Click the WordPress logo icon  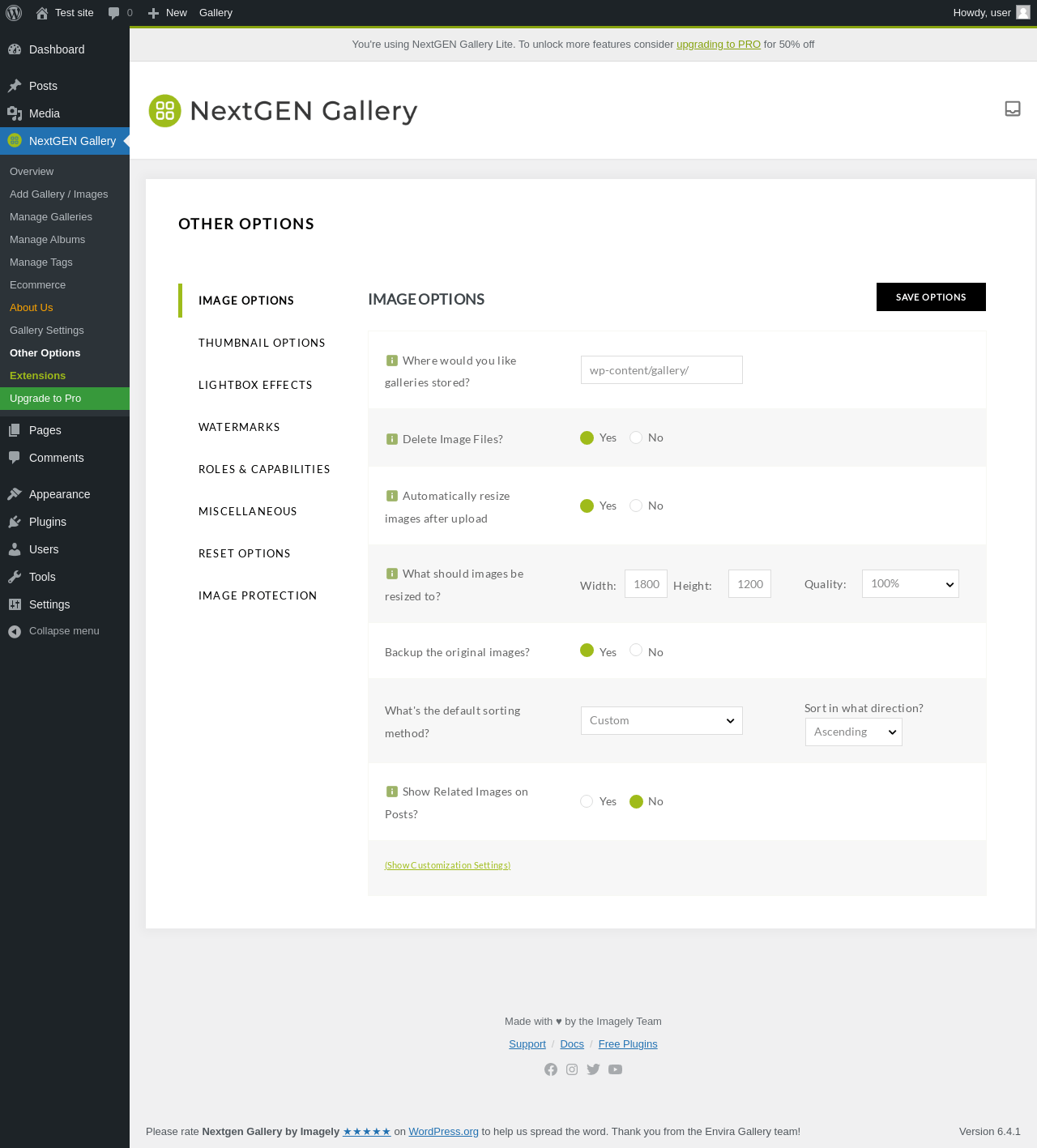click(14, 13)
